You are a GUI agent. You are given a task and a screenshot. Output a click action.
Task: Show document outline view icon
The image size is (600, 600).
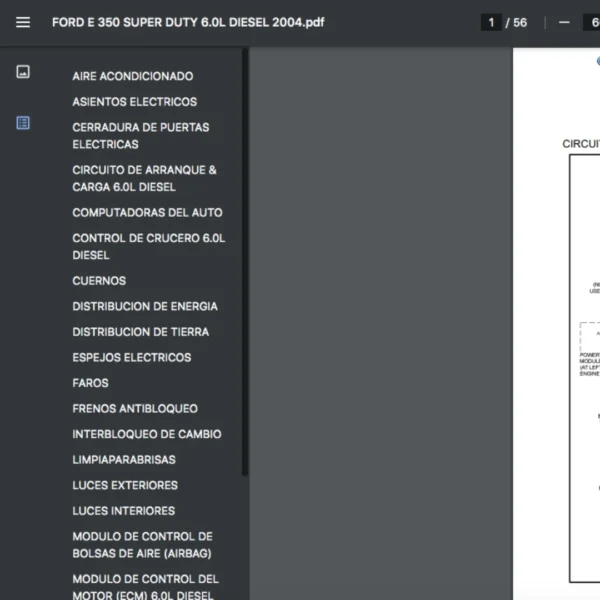click(23, 123)
